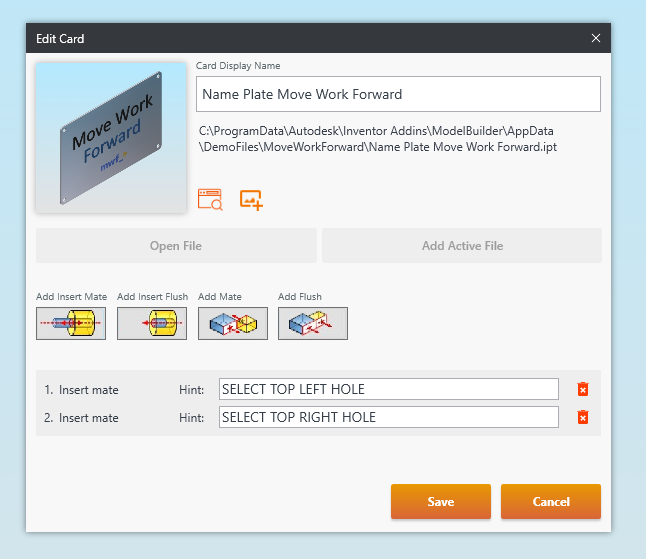Edit the SELECT TOP RIGHT HOLE hint field
This screenshot has width=646, height=559.
tap(388, 417)
